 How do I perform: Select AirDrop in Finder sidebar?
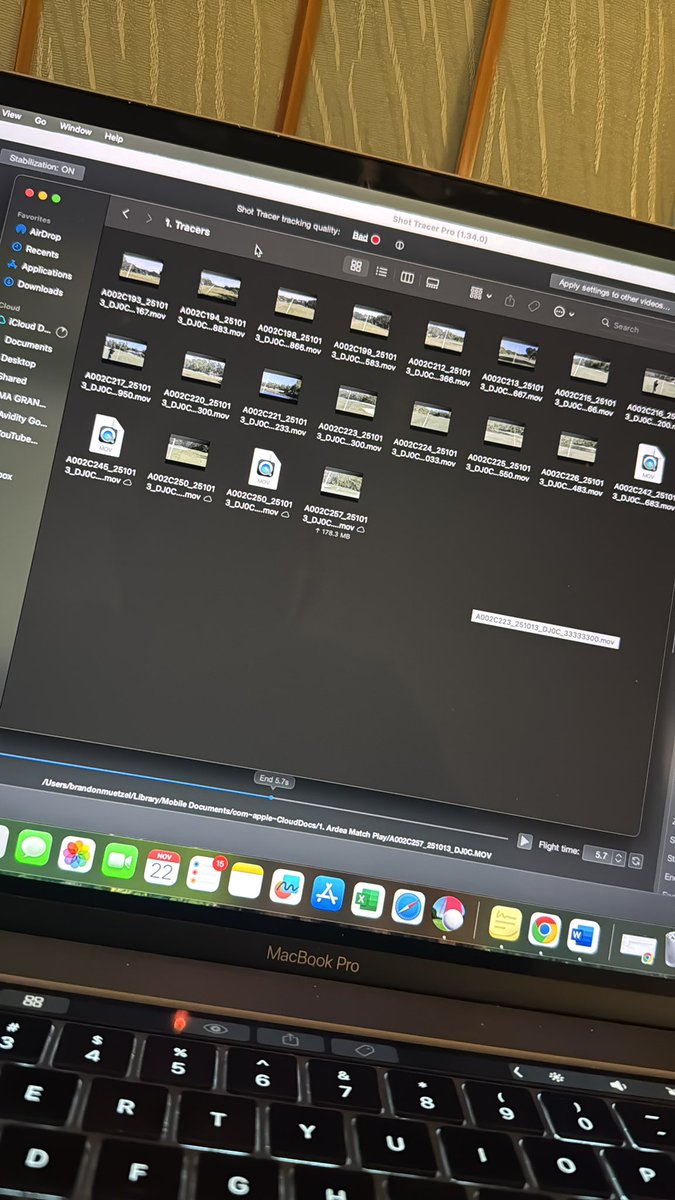point(38,234)
